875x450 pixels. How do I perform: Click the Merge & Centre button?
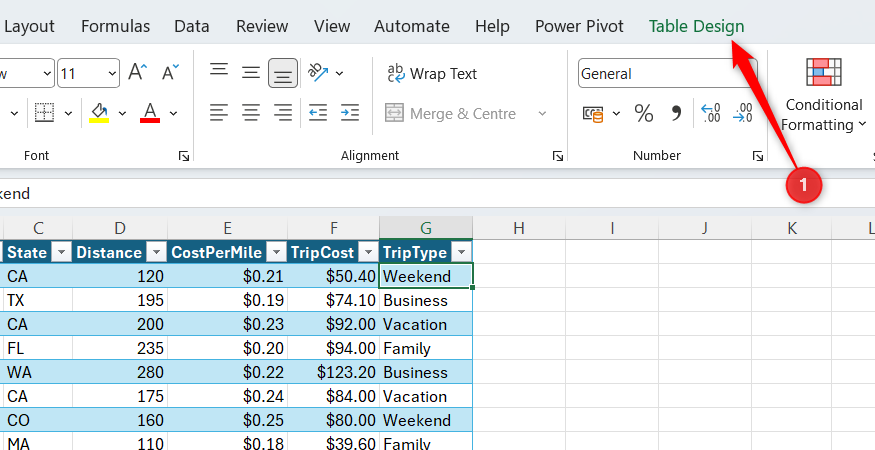(x=450, y=114)
